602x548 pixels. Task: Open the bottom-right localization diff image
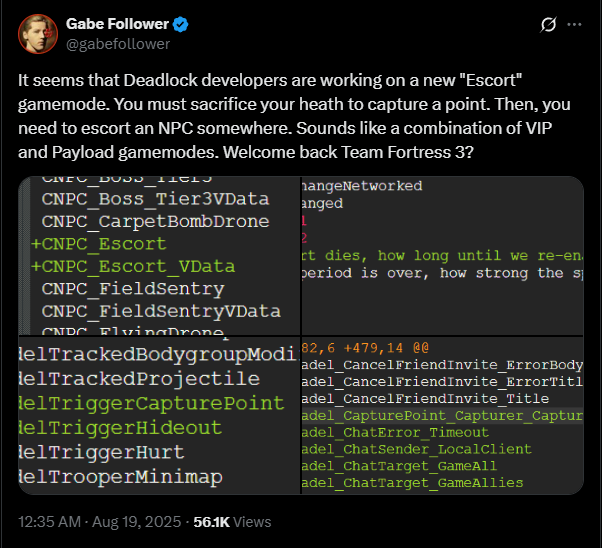coord(440,417)
